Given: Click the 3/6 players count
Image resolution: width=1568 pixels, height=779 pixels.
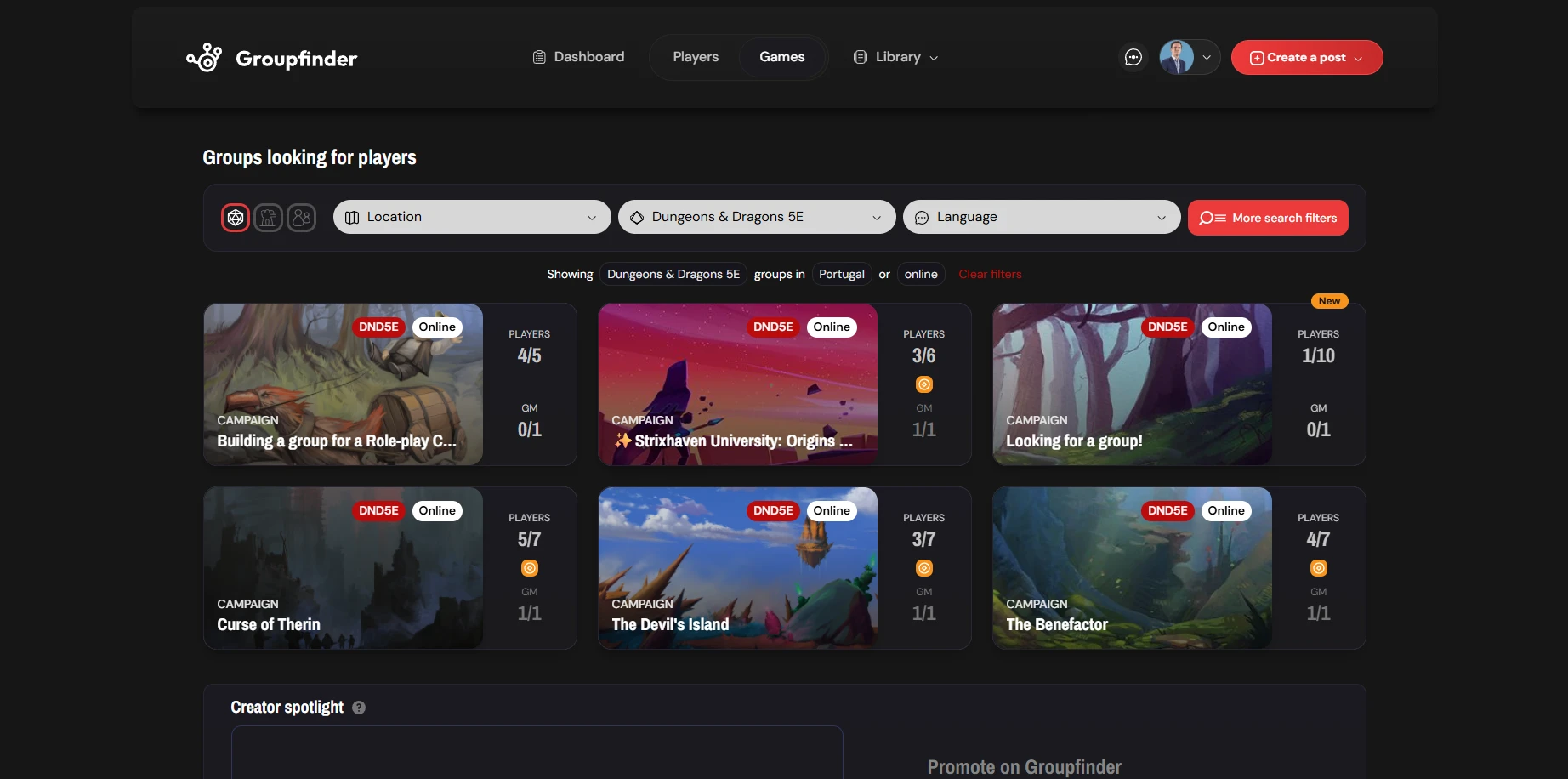Looking at the screenshot, I should [924, 355].
